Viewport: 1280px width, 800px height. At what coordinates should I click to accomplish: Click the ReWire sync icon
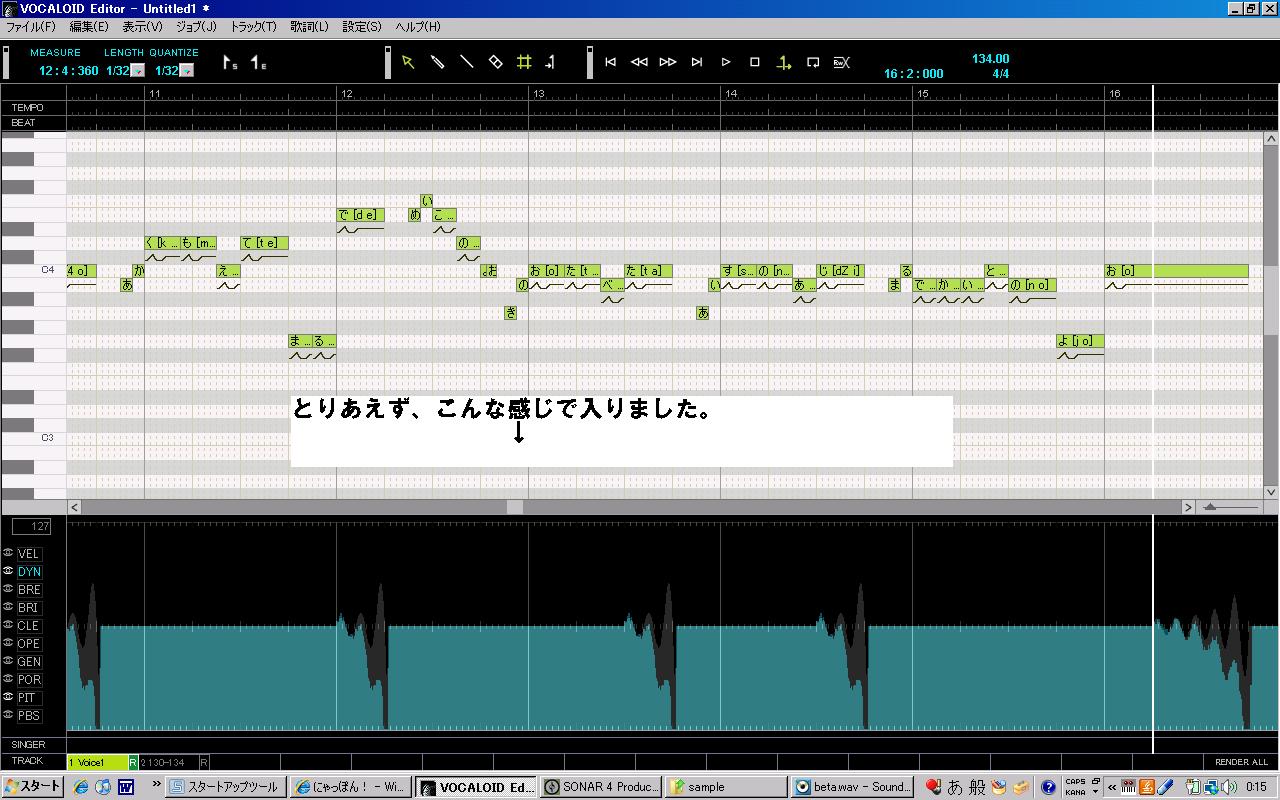coord(841,62)
